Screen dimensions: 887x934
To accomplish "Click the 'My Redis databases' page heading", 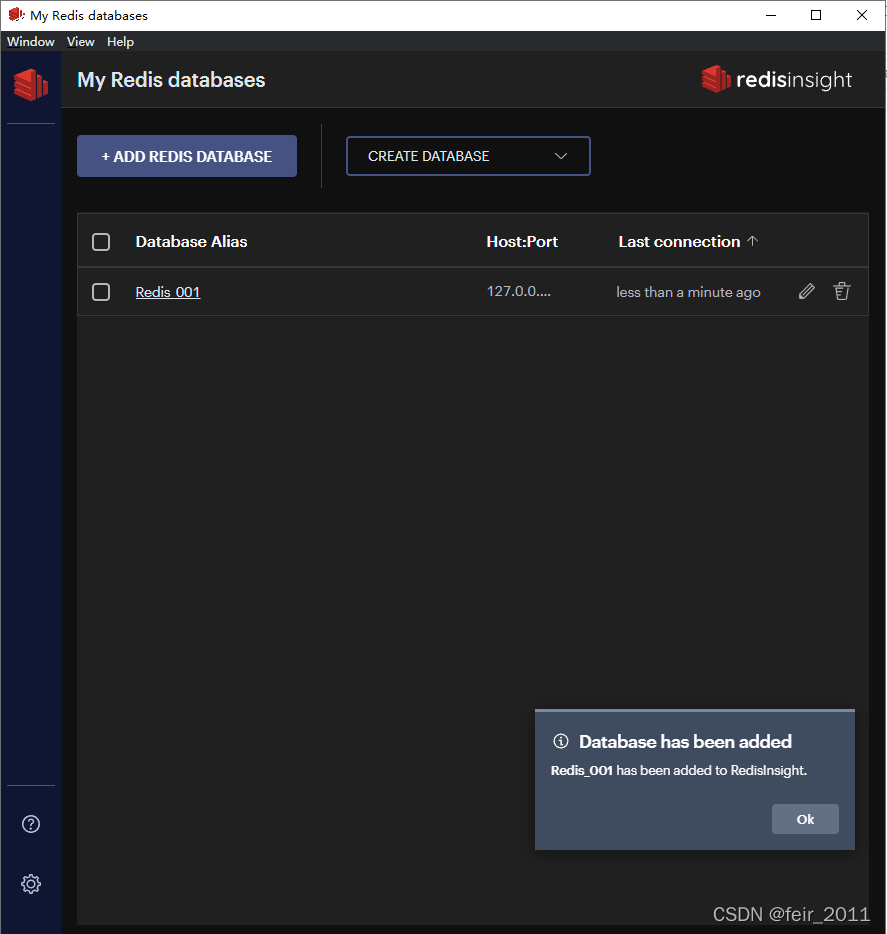I will 171,80.
